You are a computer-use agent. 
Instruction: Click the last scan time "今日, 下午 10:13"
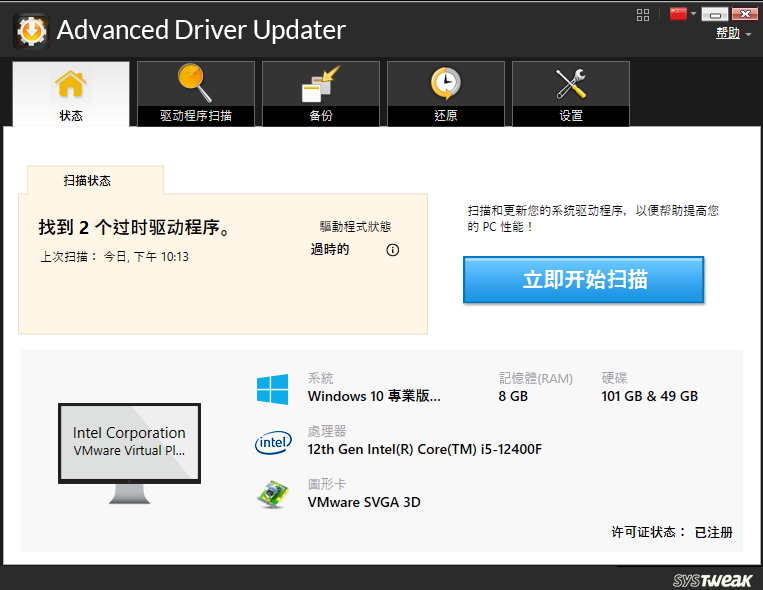[146, 257]
